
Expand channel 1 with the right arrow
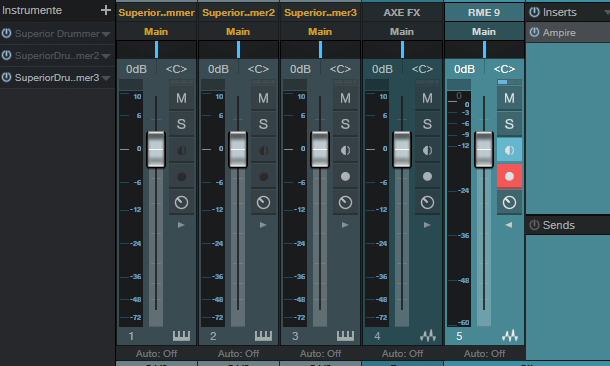click(x=181, y=225)
